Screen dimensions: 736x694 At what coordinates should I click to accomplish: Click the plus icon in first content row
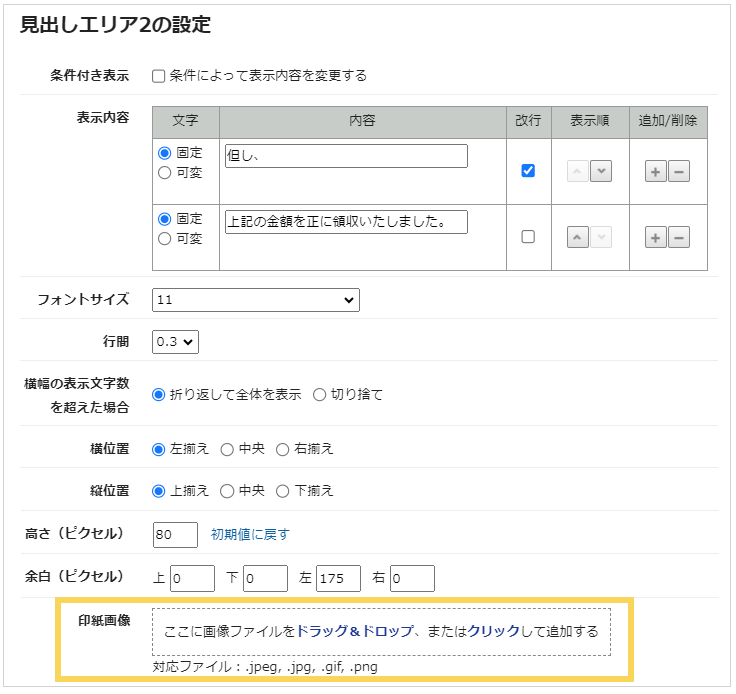click(655, 171)
